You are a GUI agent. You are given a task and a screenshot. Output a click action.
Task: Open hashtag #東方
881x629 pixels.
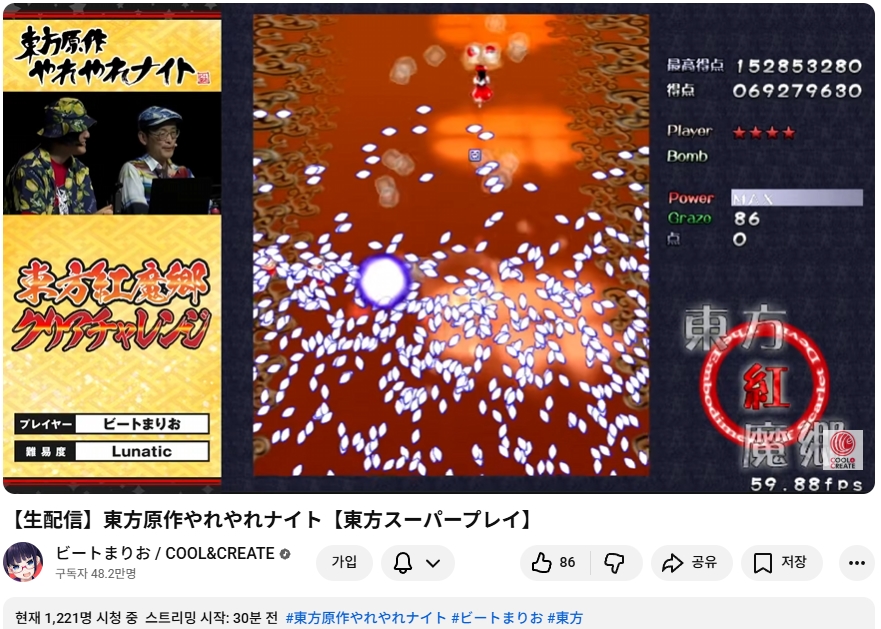pyautogui.click(x=565, y=618)
